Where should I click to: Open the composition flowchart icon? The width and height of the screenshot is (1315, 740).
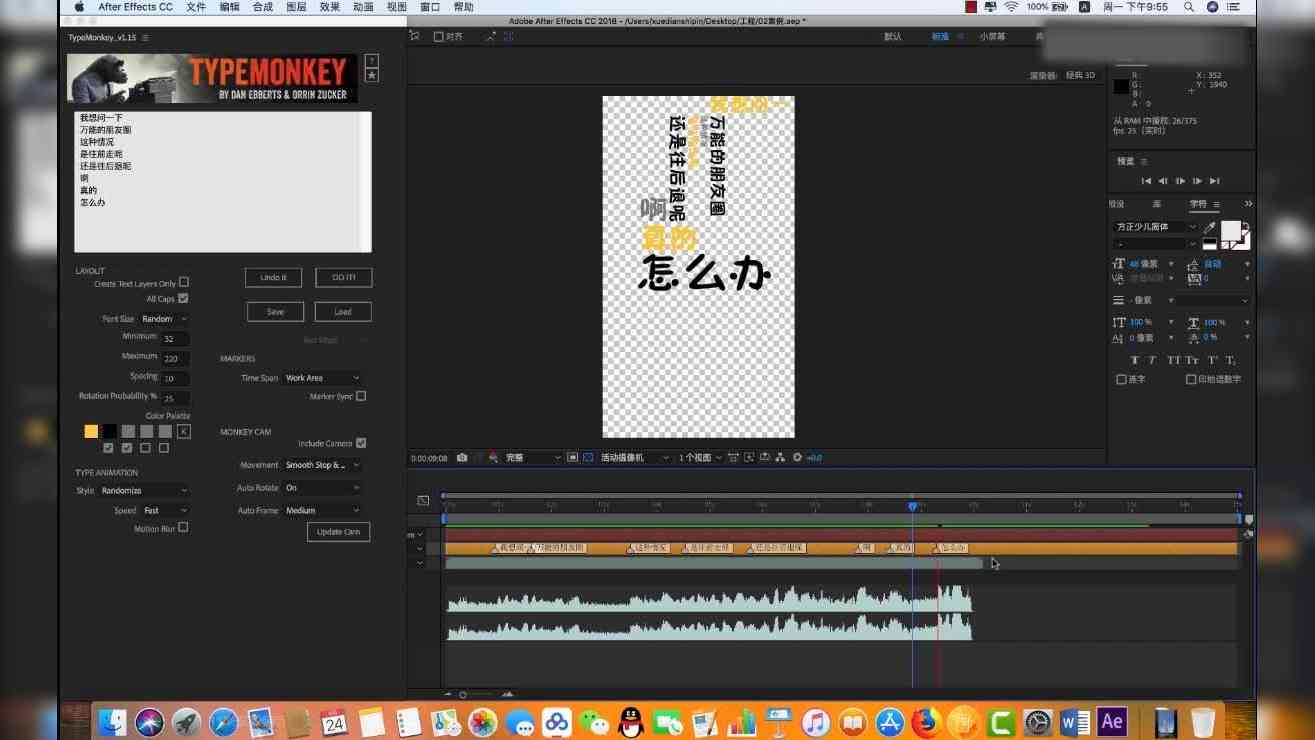tap(780, 457)
